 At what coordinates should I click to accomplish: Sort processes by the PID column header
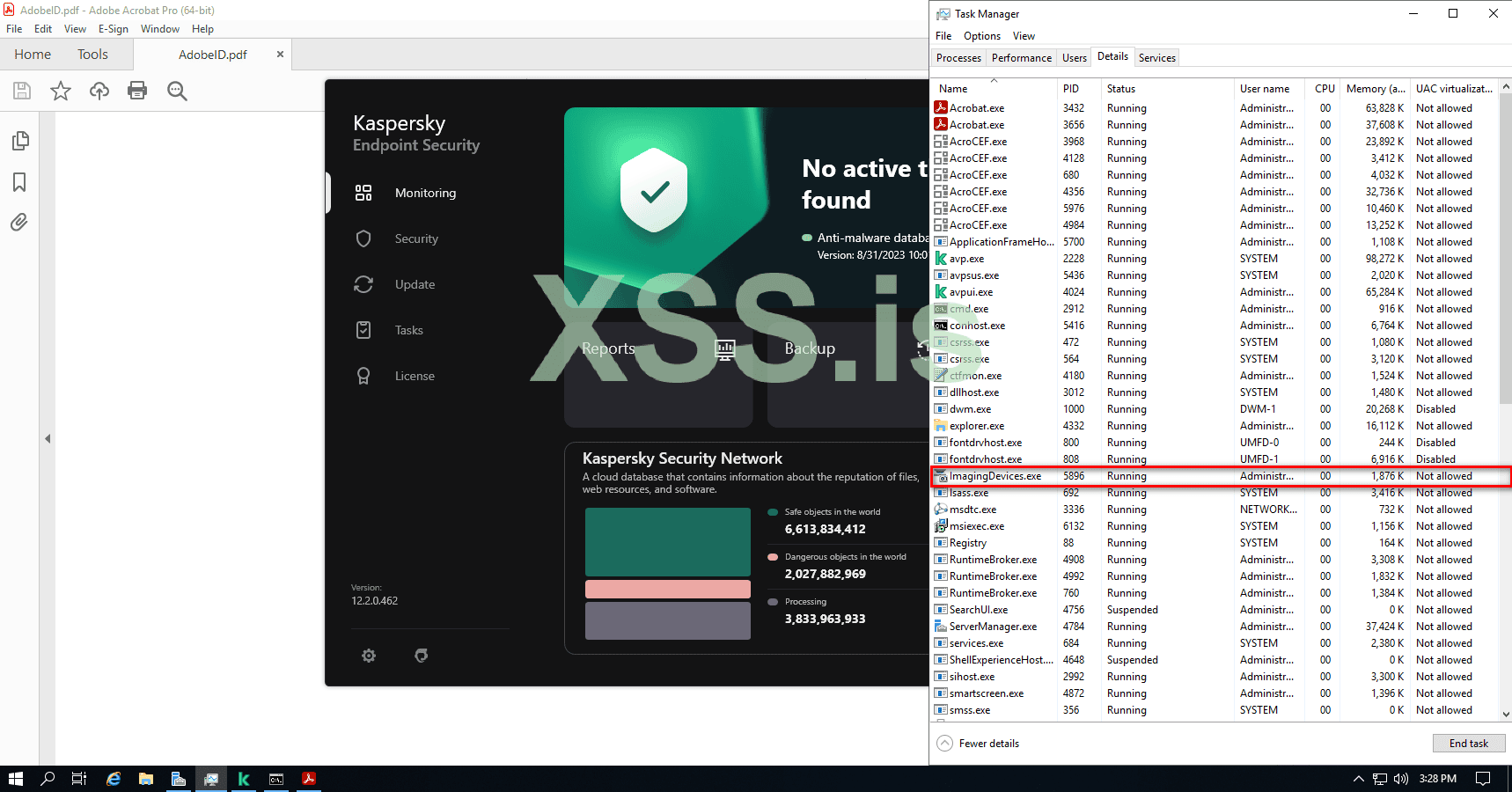1079,89
